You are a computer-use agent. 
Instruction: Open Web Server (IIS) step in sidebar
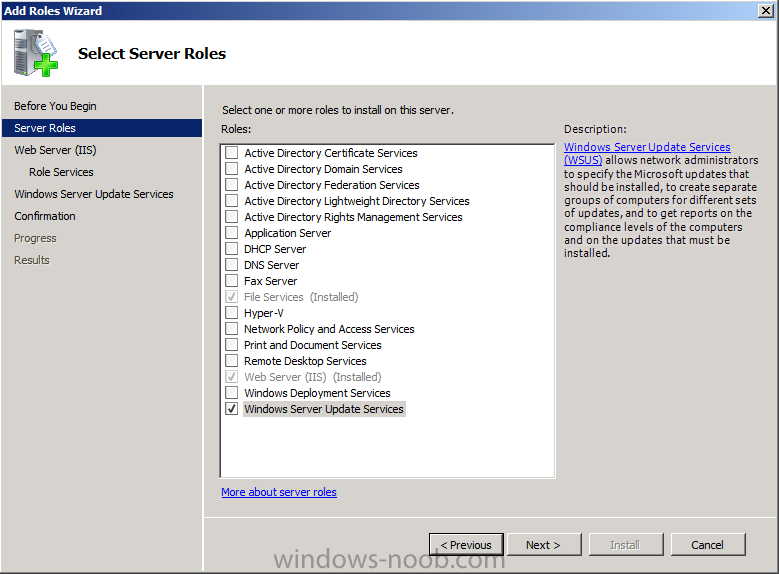55,150
